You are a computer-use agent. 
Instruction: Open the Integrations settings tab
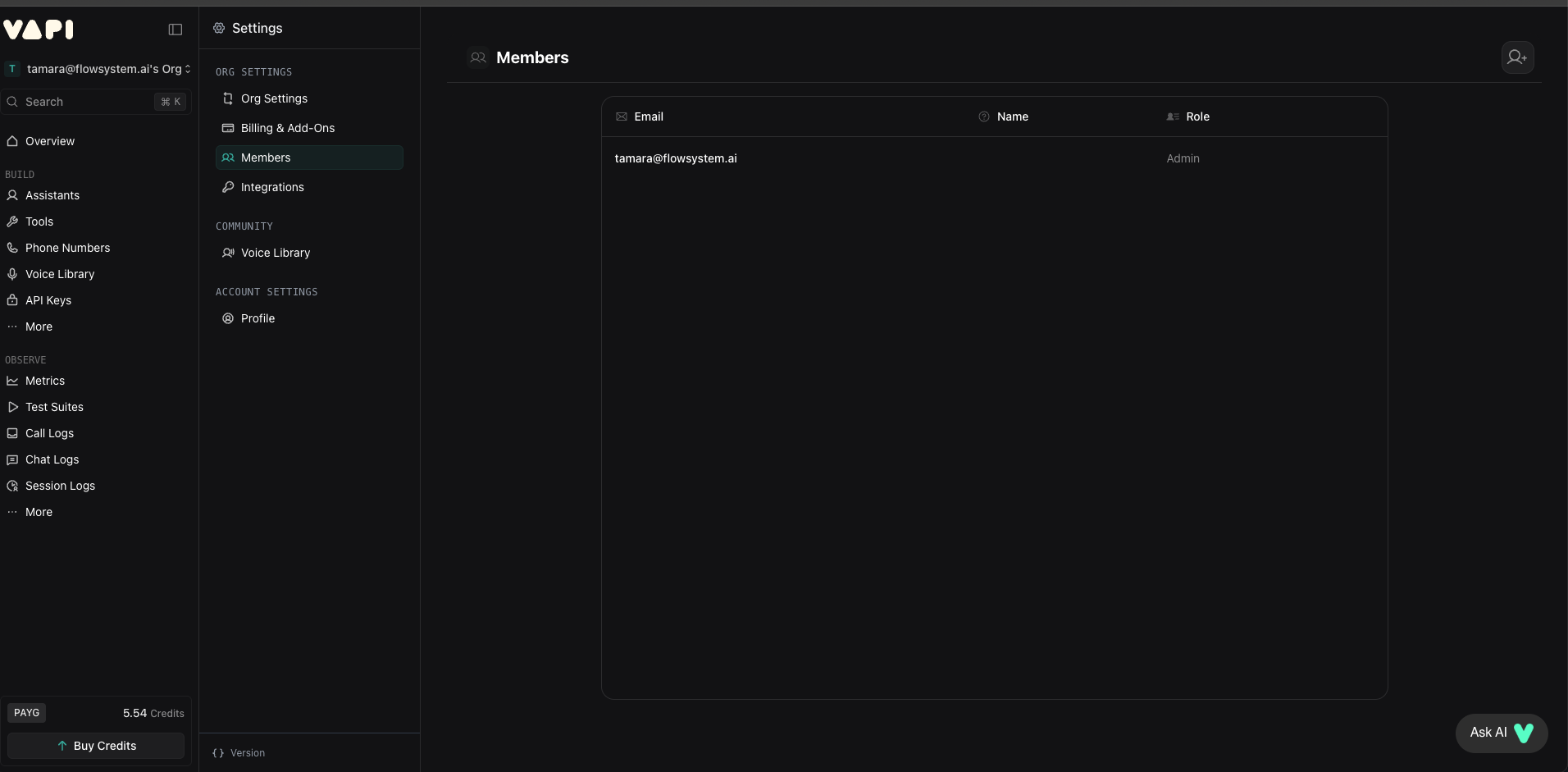pos(273,186)
